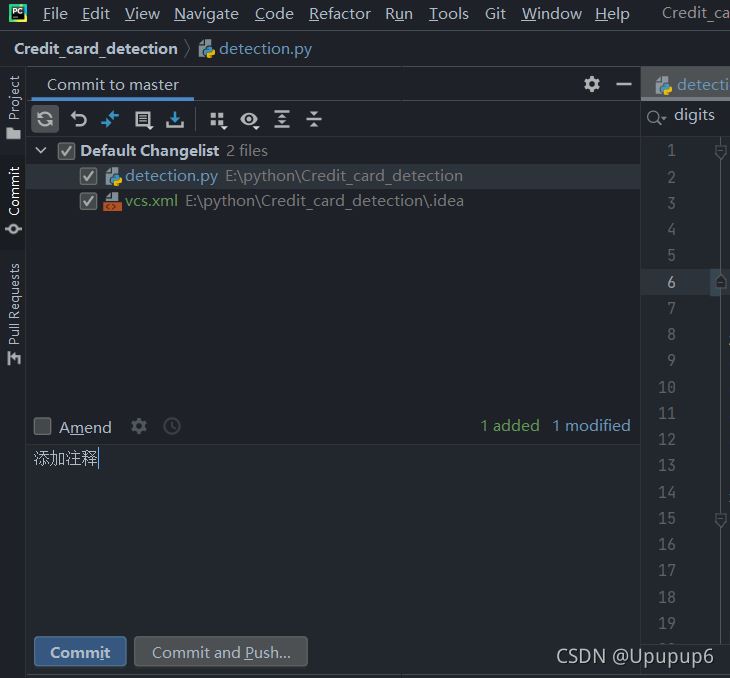Click the Shelve changes download icon
The width and height of the screenshot is (730, 678).
point(175,120)
